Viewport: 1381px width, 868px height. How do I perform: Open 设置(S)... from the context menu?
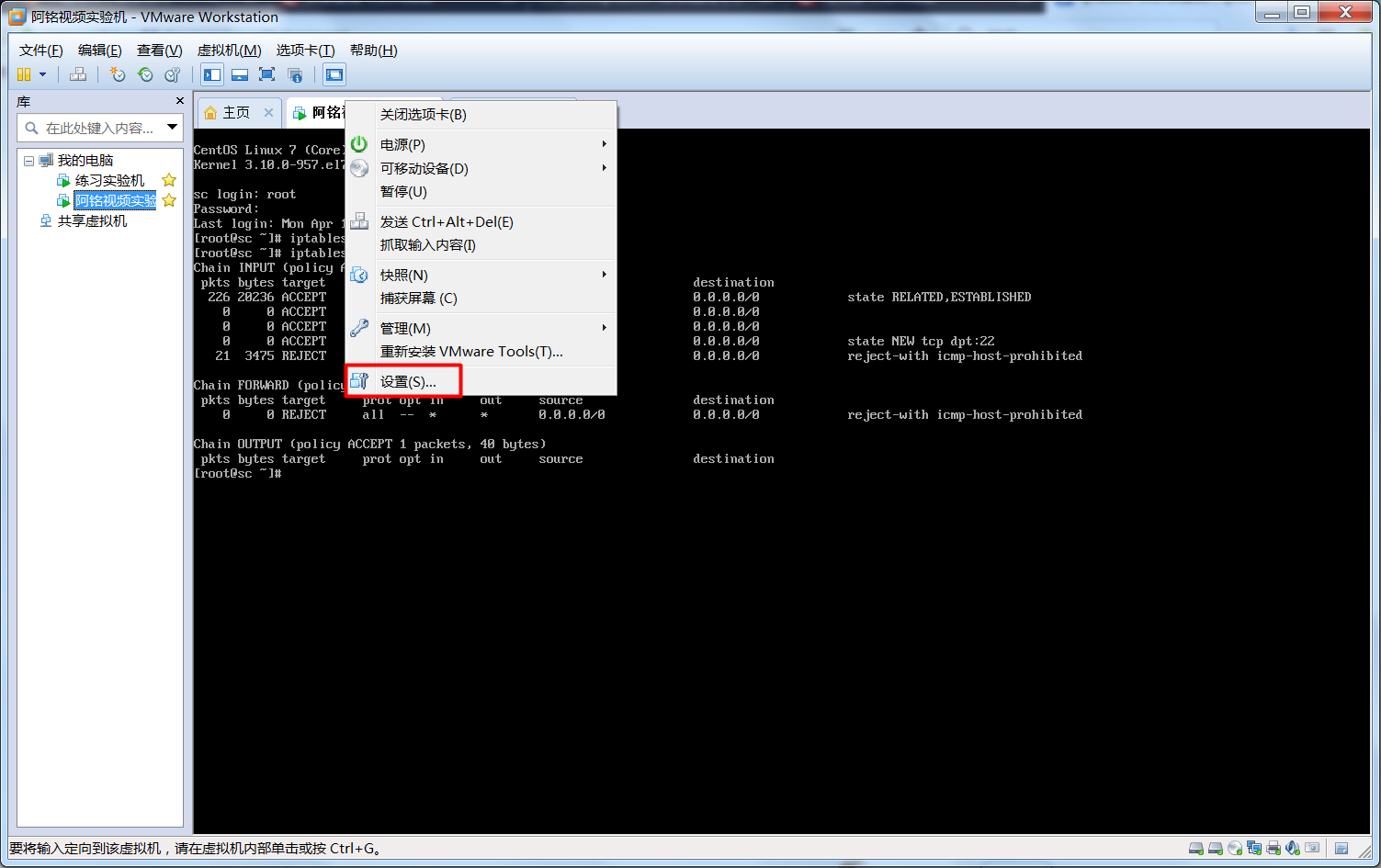[481, 382]
